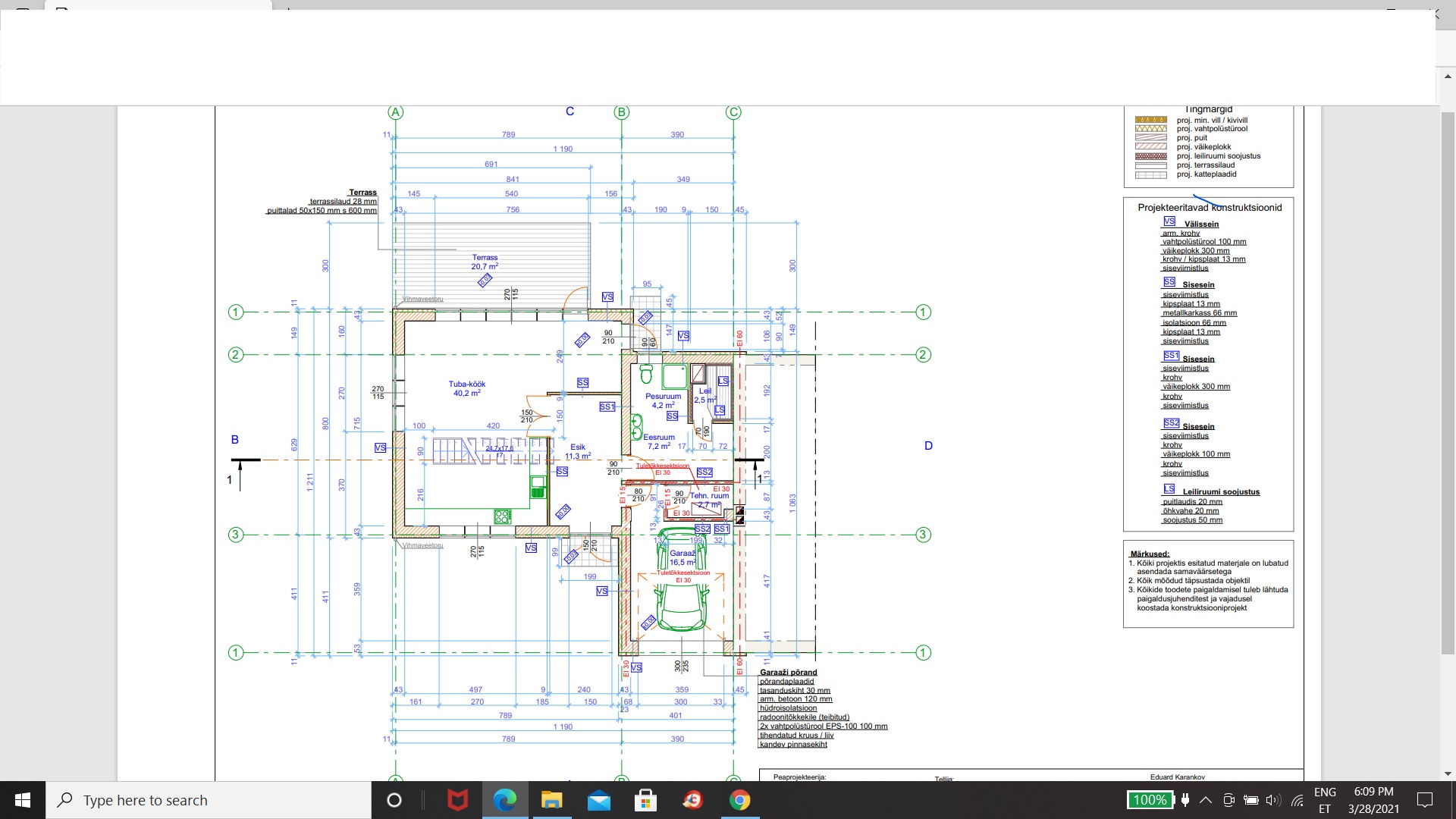
Task: Click the vertical scrollbar down arrow
Action: [x=1448, y=773]
